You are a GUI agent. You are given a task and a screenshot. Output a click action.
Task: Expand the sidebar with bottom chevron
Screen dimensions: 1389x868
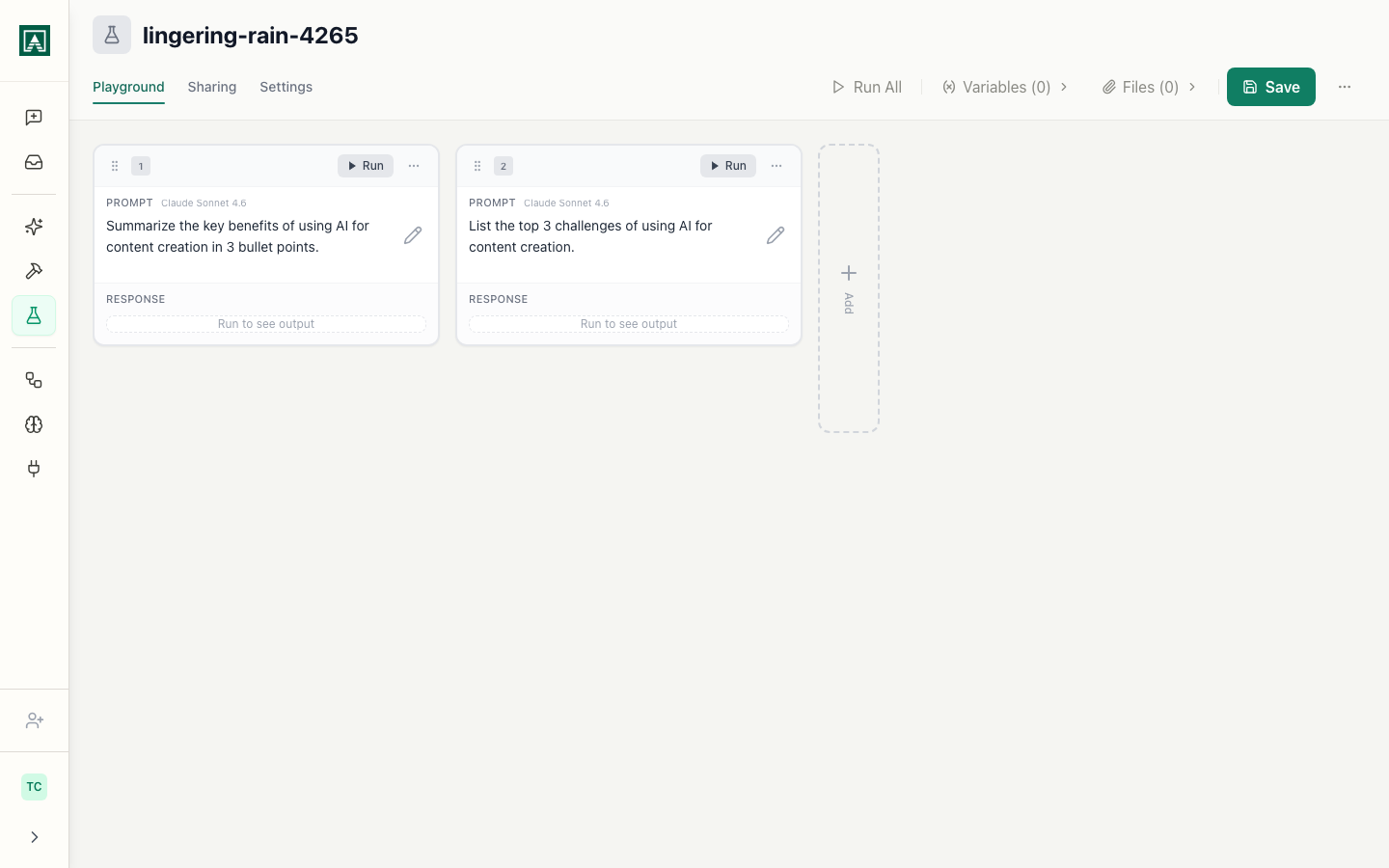34,837
